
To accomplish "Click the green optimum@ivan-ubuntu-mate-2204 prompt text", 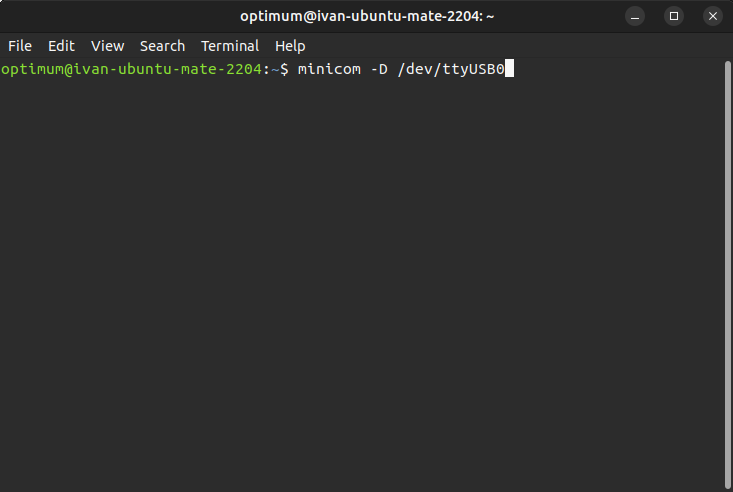I will pyautogui.click(x=130, y=69).
